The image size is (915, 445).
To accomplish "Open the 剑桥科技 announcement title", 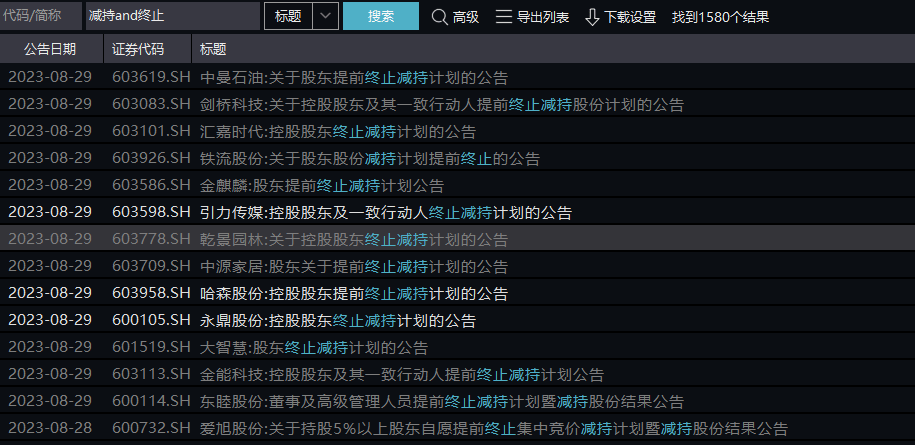I will tap(442, 105).
